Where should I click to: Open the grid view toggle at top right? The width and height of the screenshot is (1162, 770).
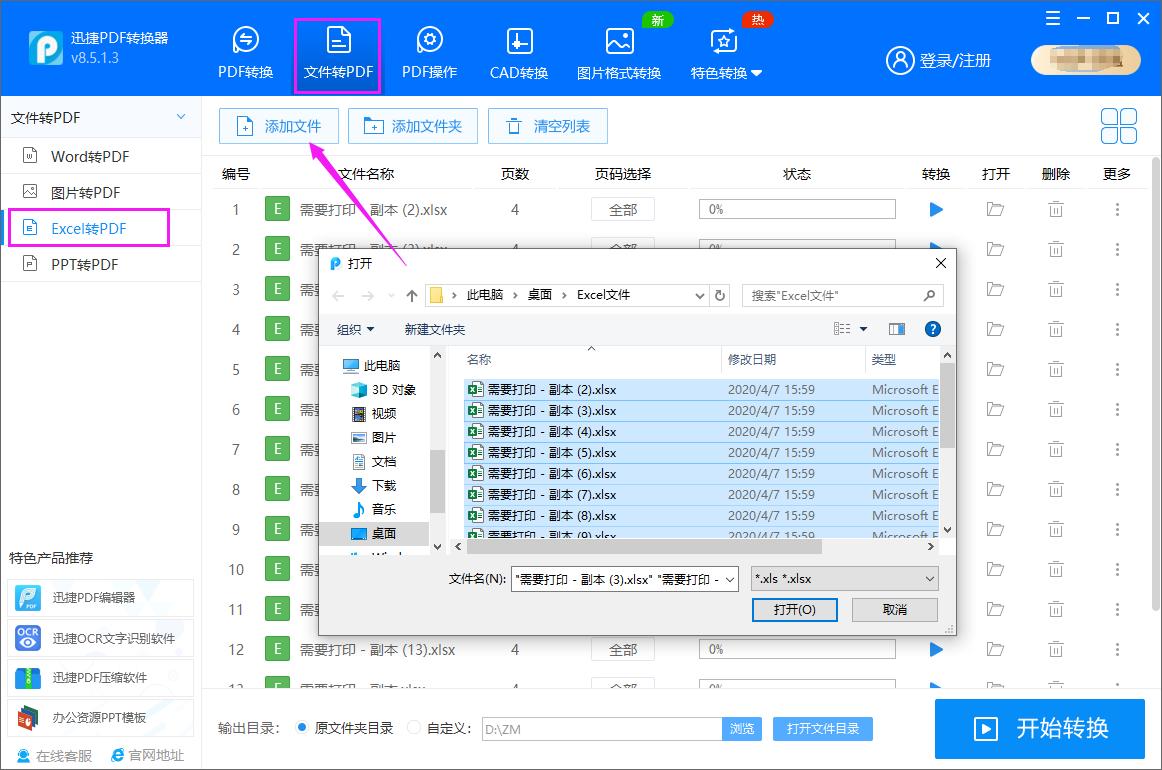pyautogui.click(x=1118, y=126)
